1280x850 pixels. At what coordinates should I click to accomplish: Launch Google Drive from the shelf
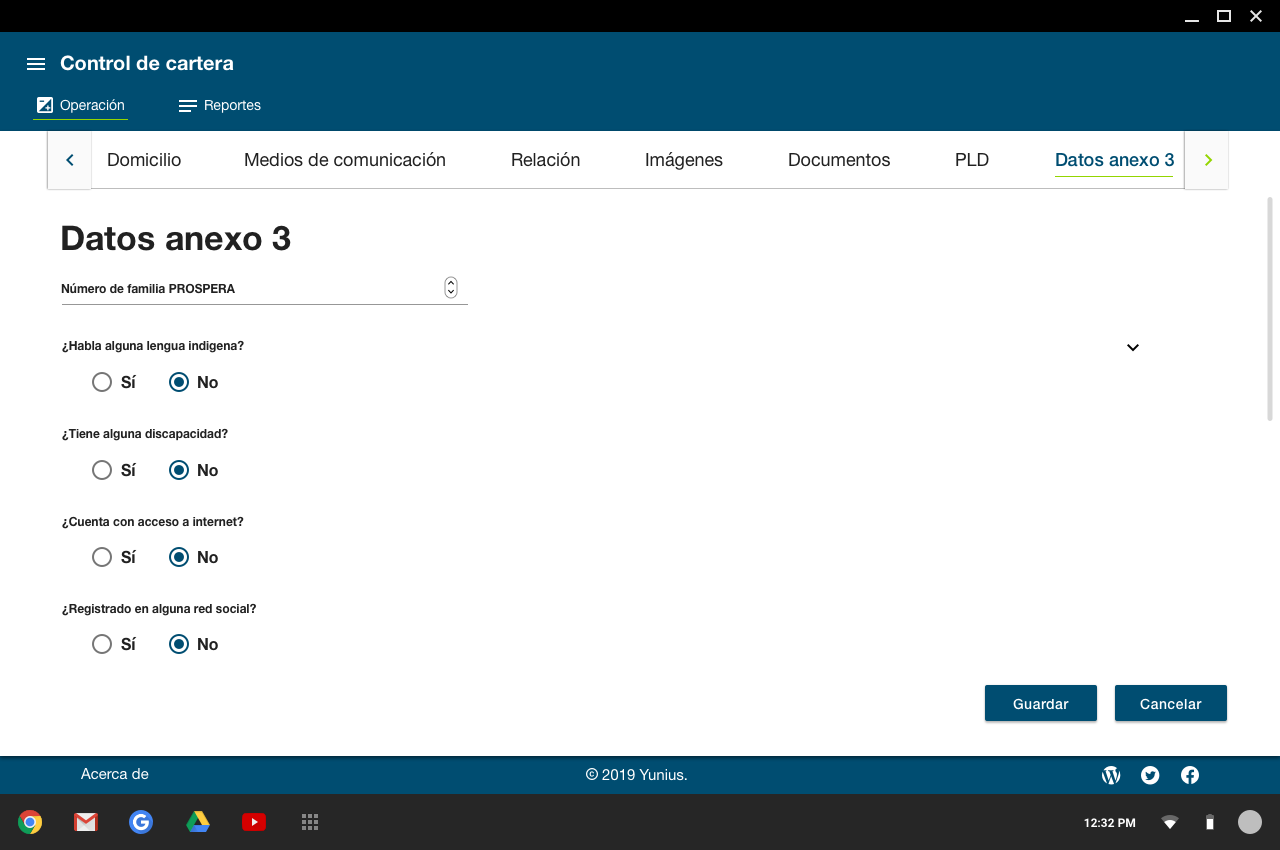coord(198,822)
